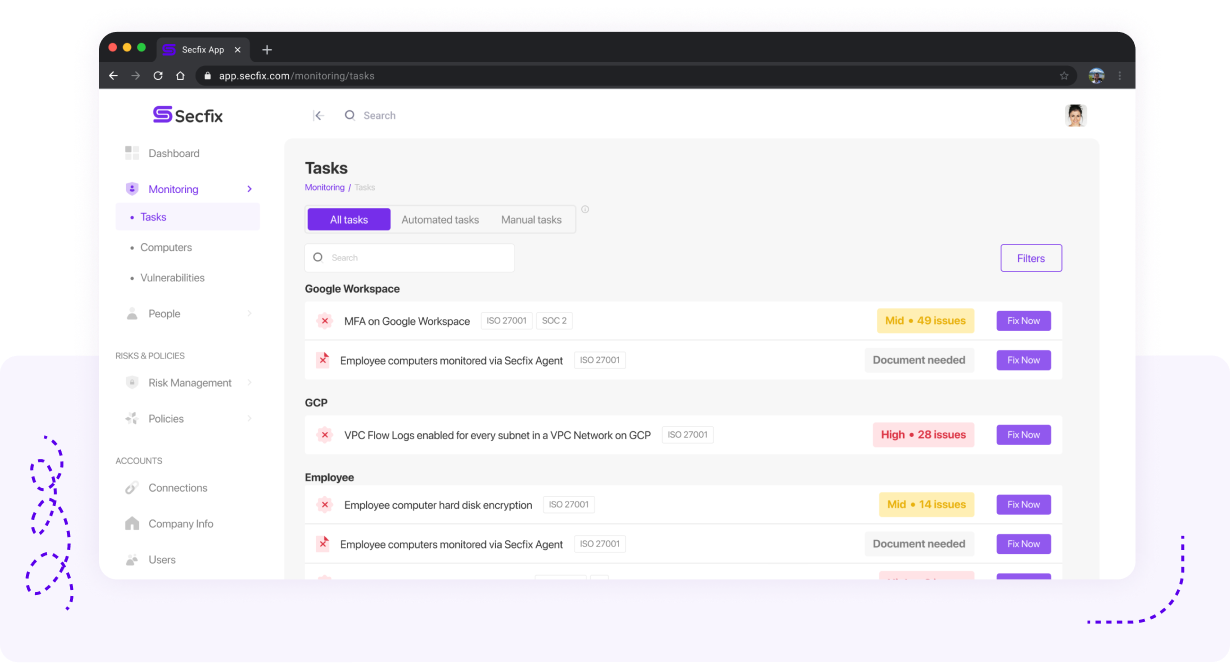Click the Connections label in the sidebar
The height and width of the screenshot is (663, 1231).
(x=178, y=488)
